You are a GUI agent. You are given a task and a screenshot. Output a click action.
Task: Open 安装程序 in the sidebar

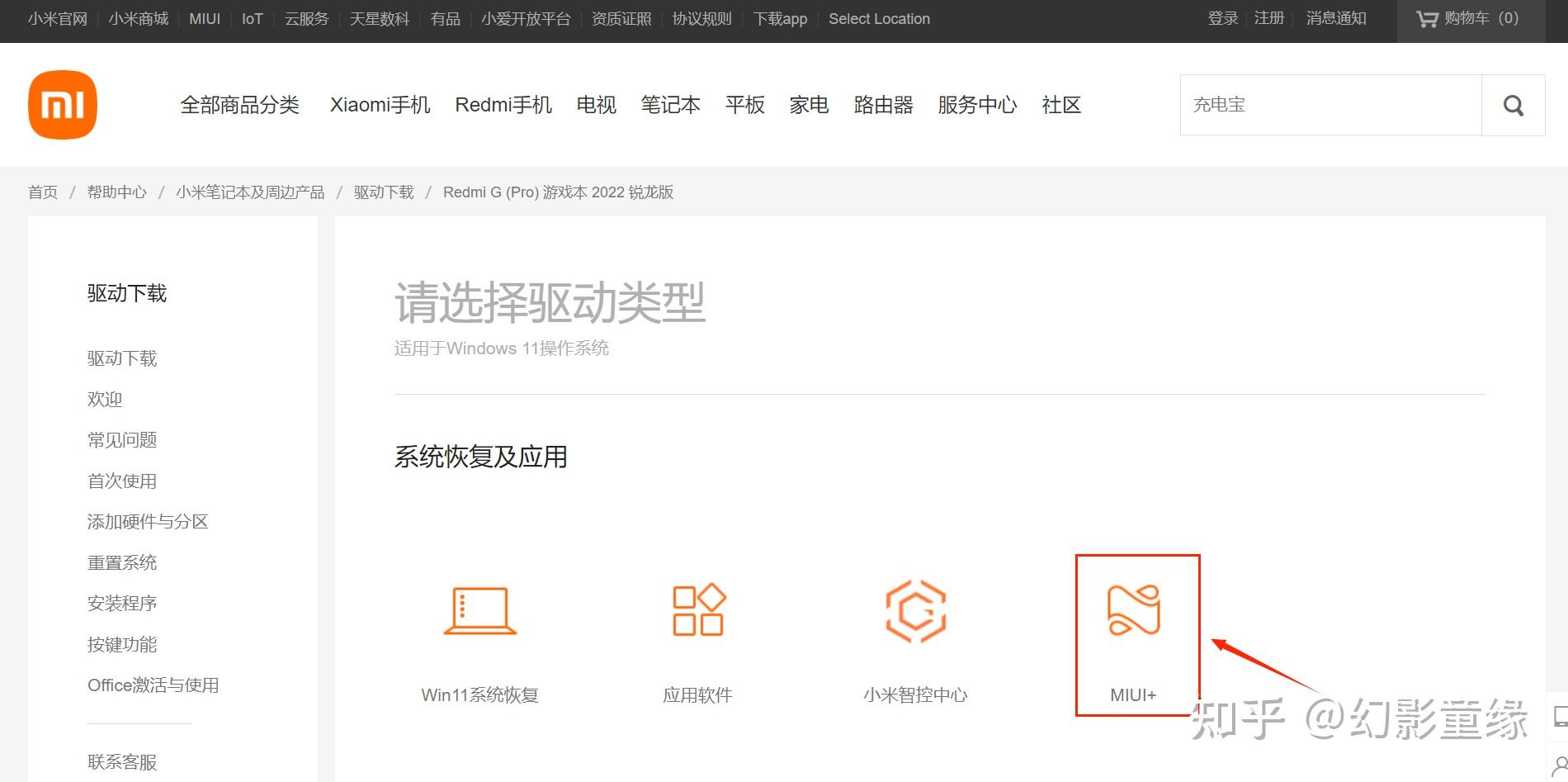click(x=122, y=604)
